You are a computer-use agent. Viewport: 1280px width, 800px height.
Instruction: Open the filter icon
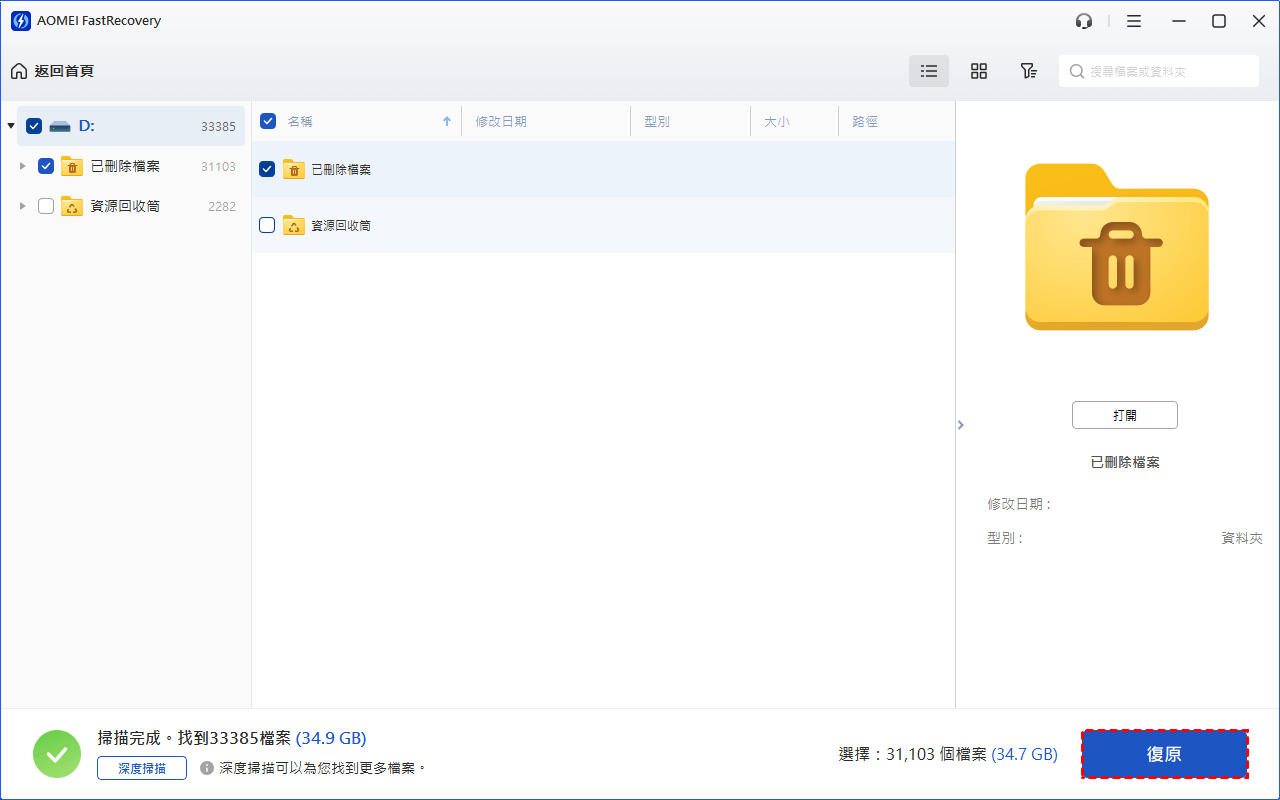coord(1028,71)
